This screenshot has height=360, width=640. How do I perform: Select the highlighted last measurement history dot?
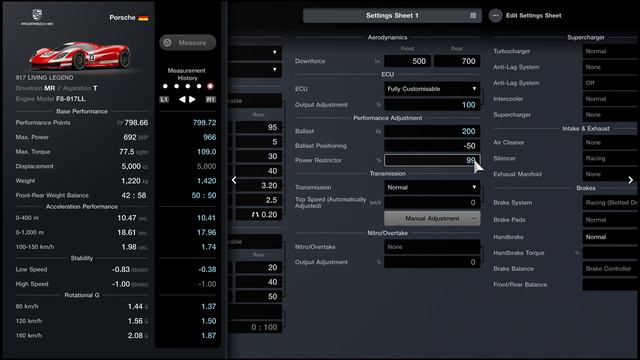click(210, 86)
